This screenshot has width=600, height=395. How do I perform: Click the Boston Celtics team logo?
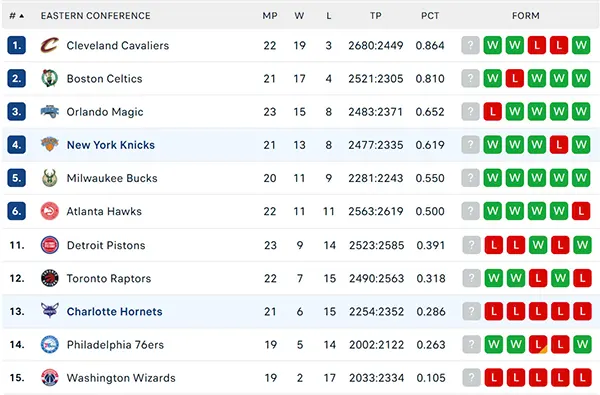(50, 78)
